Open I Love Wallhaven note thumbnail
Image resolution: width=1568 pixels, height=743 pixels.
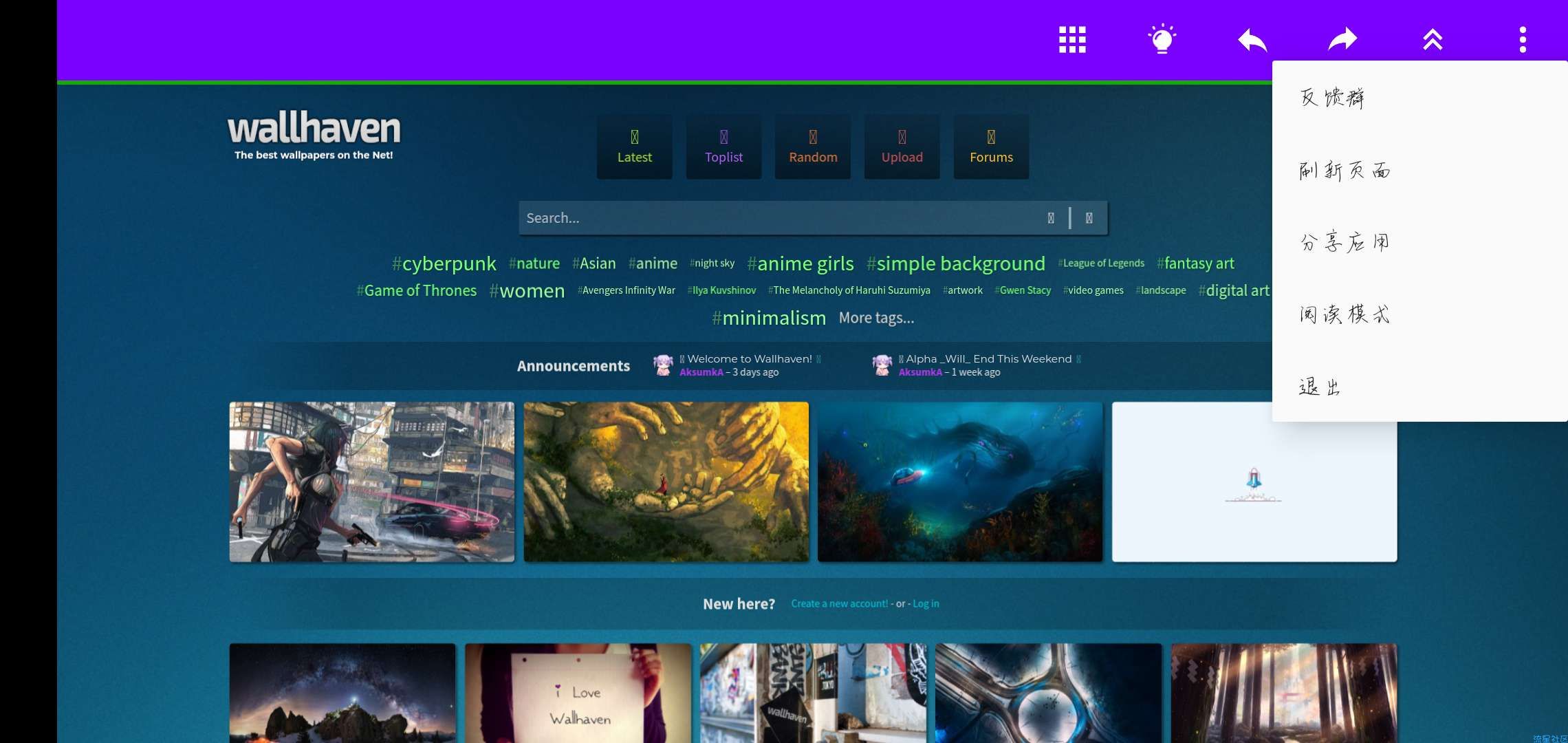click(578, 693)
